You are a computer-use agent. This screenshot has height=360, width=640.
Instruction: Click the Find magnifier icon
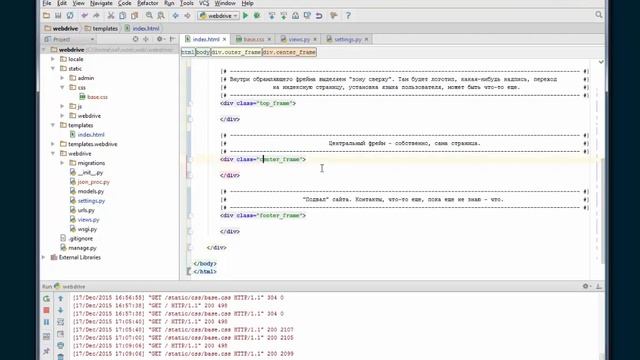pos(149,16)
